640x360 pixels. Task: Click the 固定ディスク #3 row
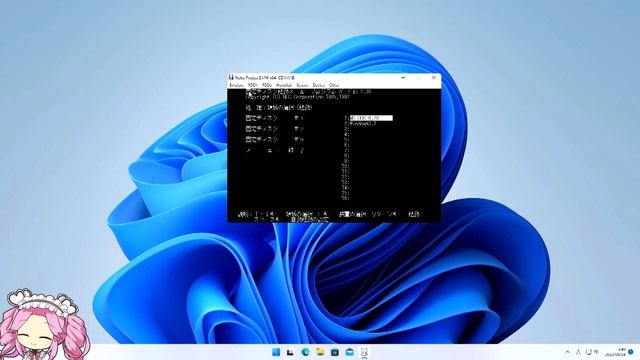(x=275, y=139)
